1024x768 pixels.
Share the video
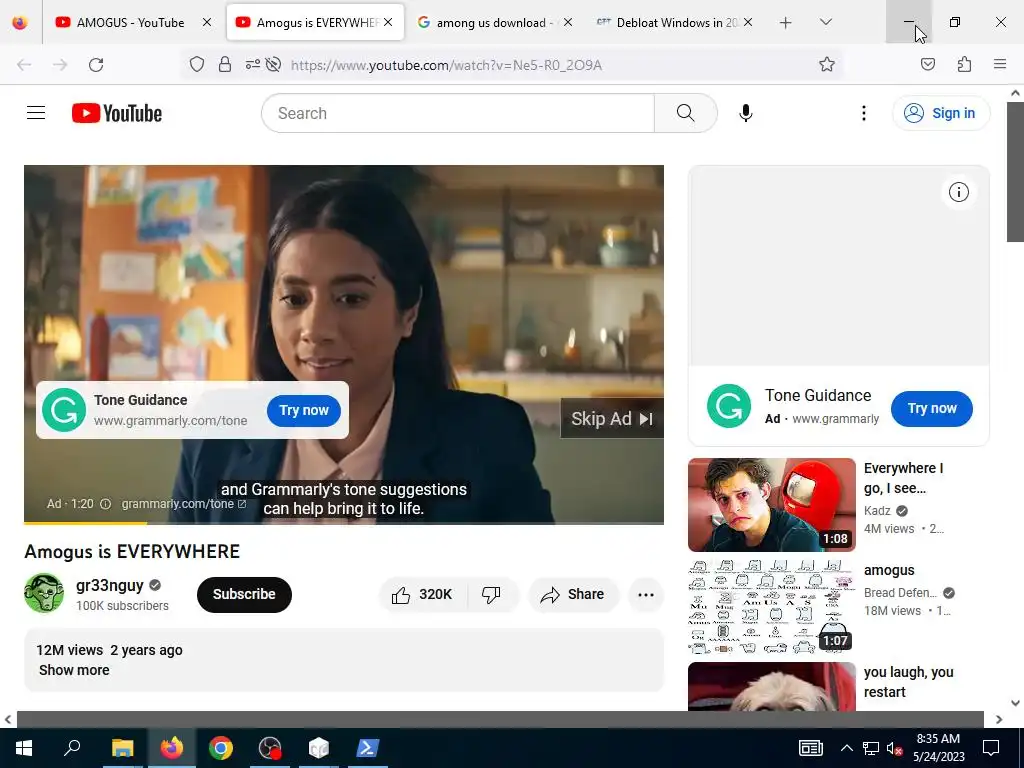pyautogui.click(x=573, y=594)
